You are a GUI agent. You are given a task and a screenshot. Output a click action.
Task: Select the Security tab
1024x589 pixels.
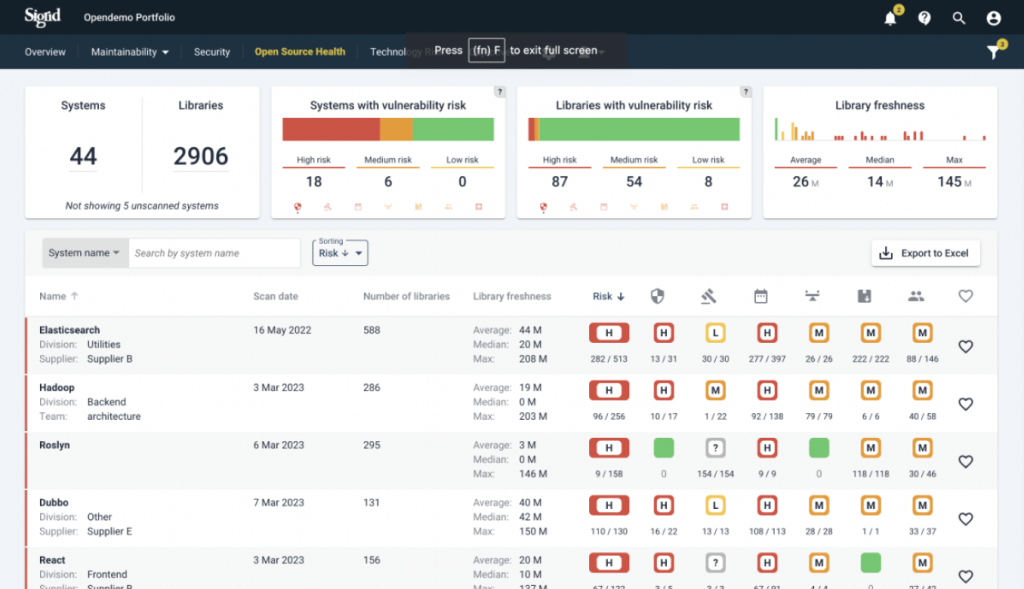212,51
